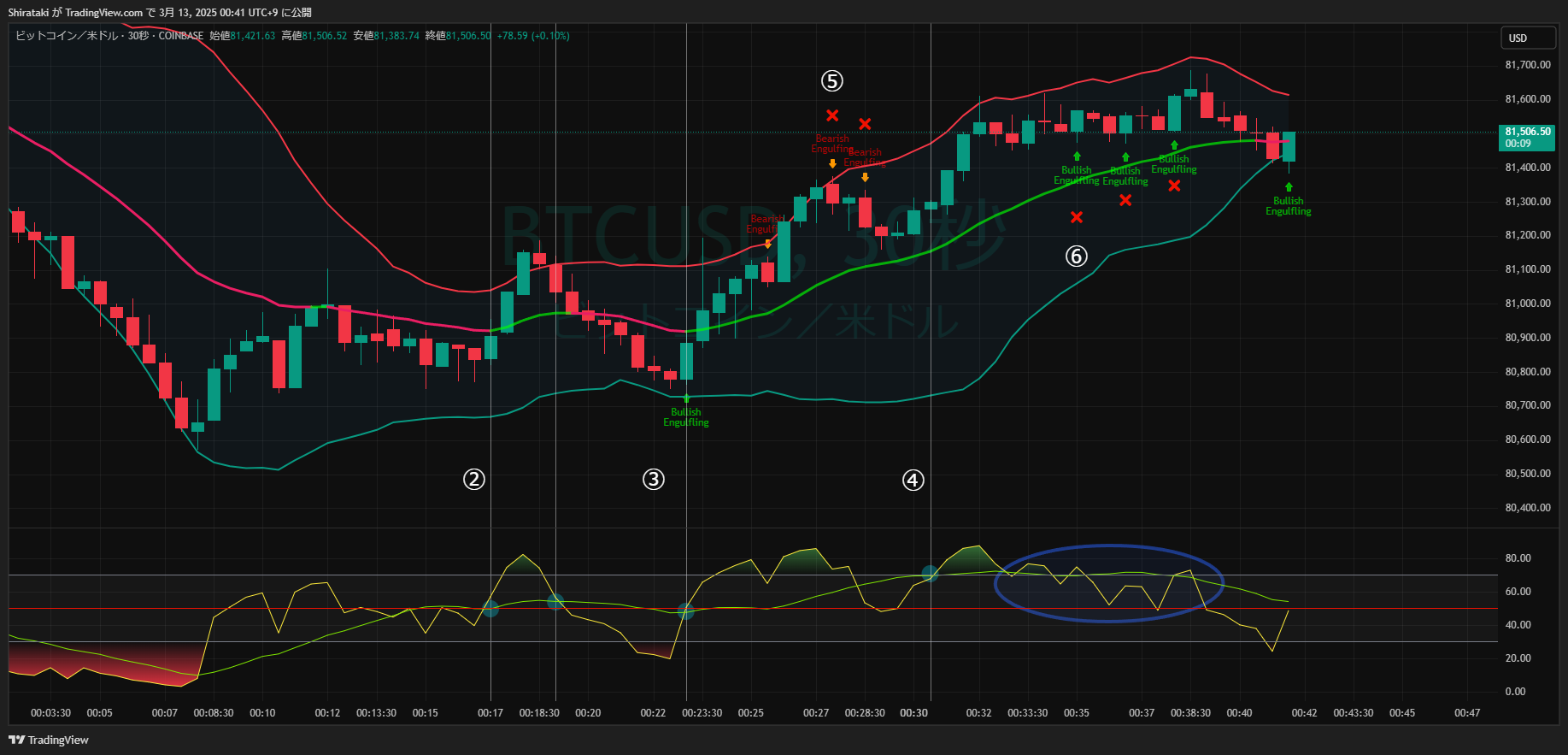Click the 80,600.00 price axis label
The image size is (1568, 755).
click(x=1528, y=439)
